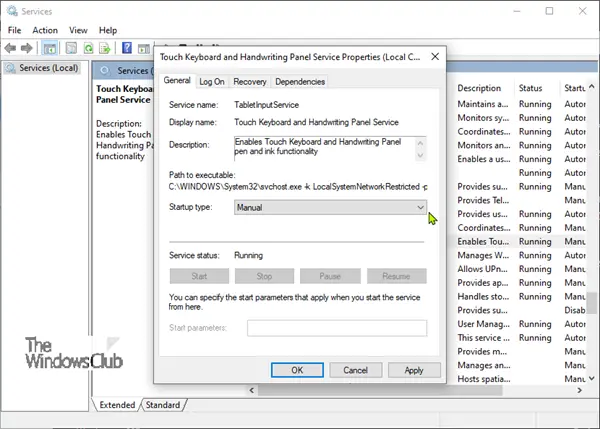Switch to the Dependencies tab
Screen dimensions: 600x429
pyautogui.click(x=300, y=82)
